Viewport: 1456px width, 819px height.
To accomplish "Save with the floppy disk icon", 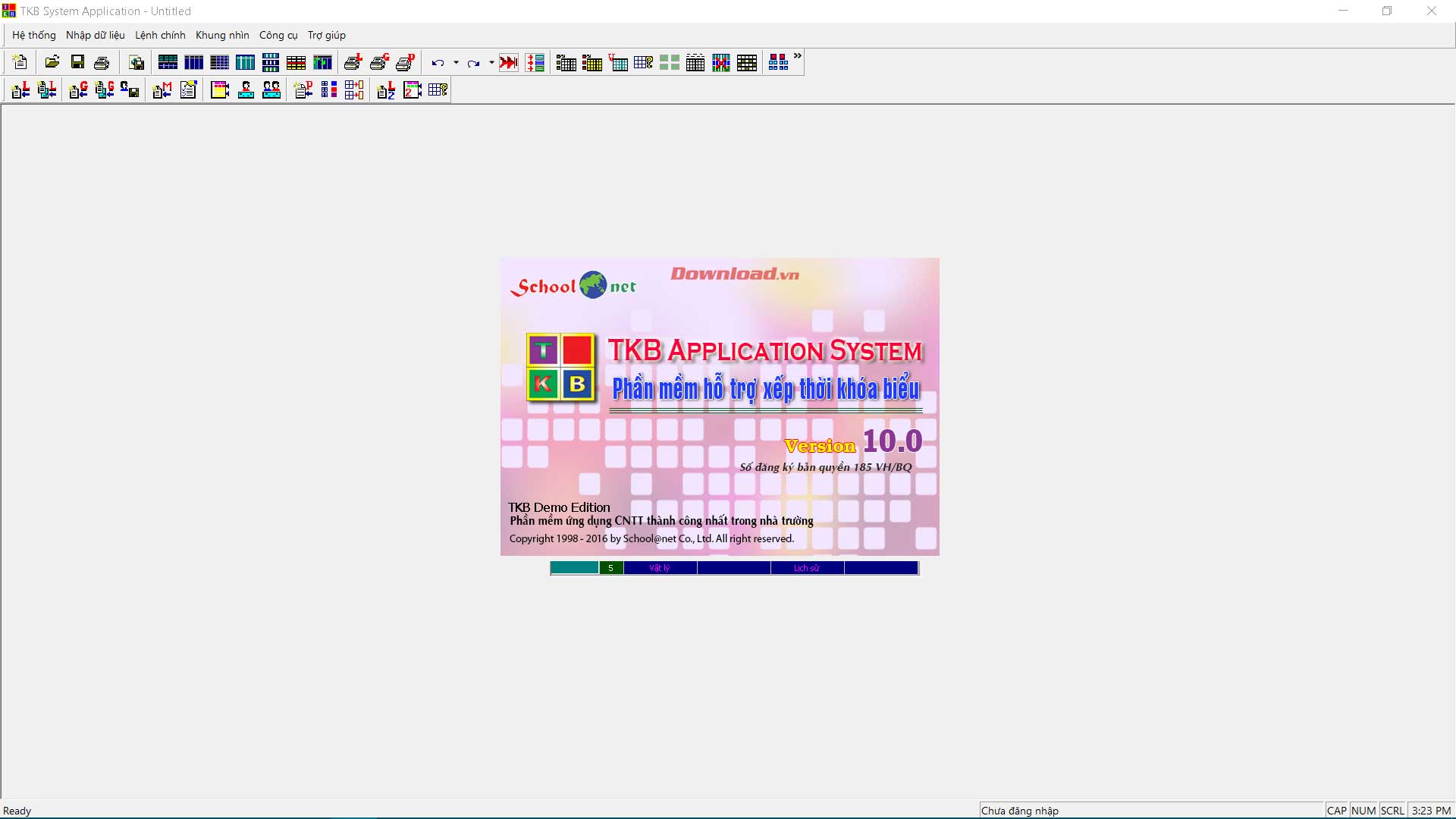I will click(77, 63).
